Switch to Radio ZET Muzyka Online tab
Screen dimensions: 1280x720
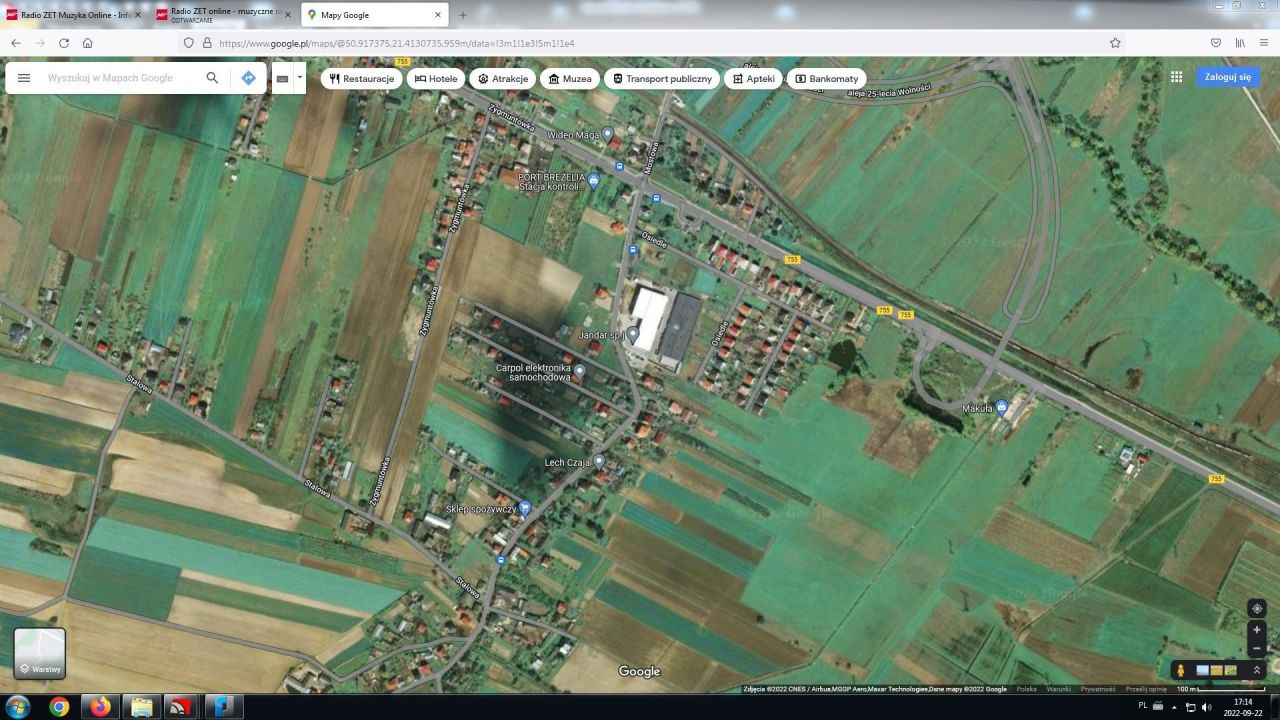click(72, 15)
